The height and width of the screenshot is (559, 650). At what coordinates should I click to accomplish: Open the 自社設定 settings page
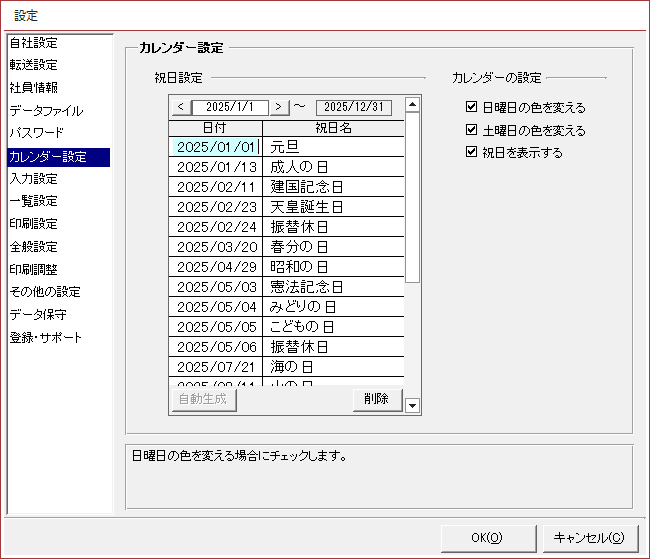coord(34,43)
